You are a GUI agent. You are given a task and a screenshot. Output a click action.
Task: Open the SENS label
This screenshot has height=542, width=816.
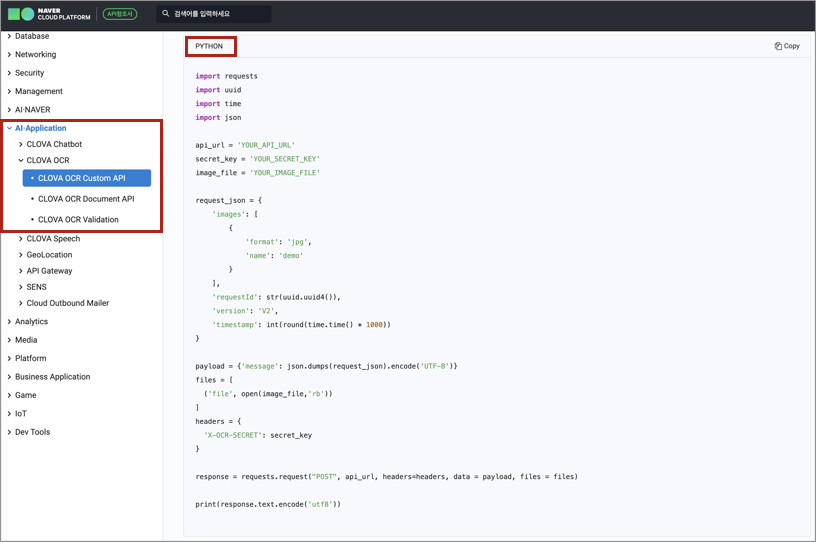[36, 287]
